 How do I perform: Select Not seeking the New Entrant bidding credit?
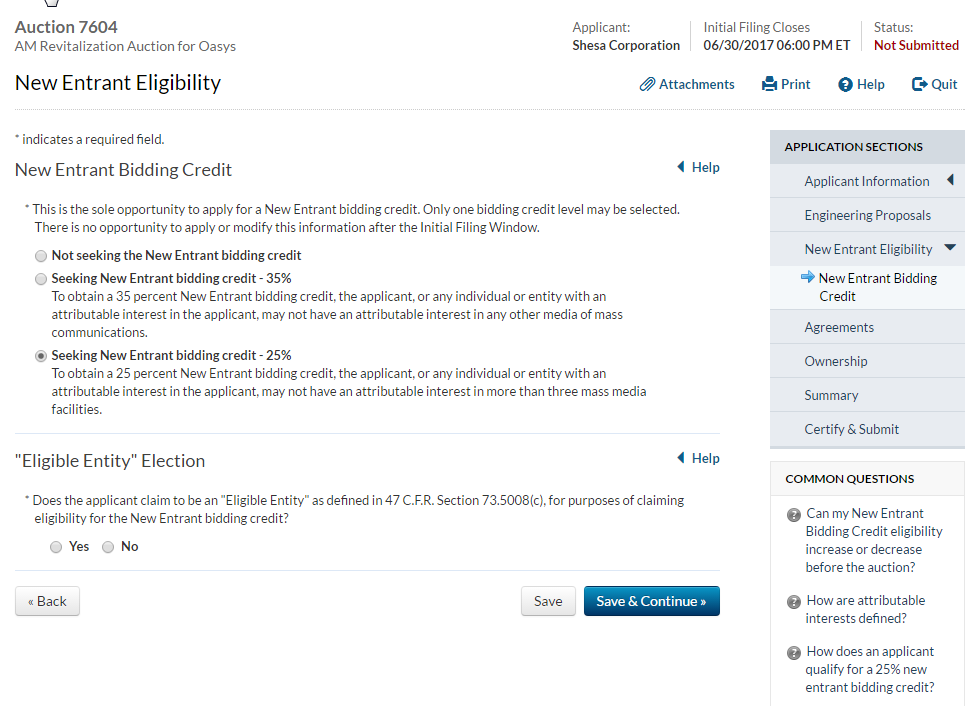(x=41, y=256)
